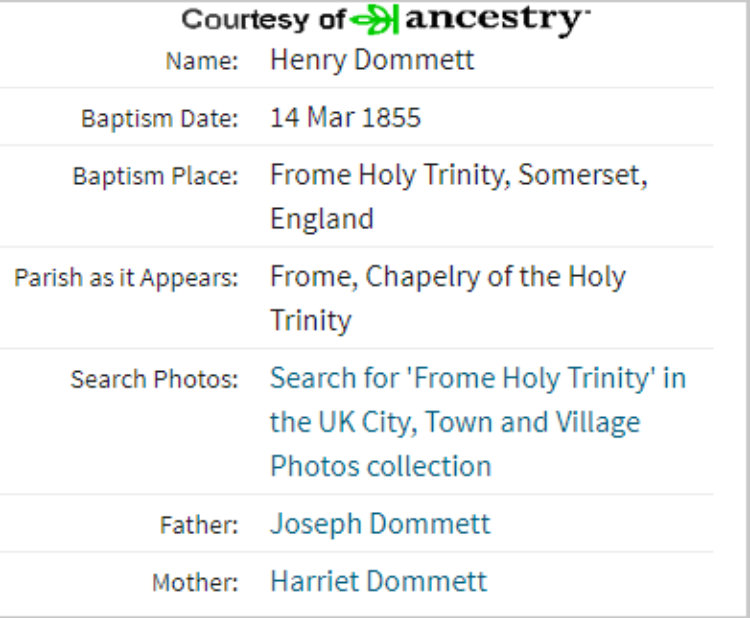Follow the Search for 'Frome Holy Trinity' link
Viewport: 750px width, 618px height.
[x=477, y=379]
